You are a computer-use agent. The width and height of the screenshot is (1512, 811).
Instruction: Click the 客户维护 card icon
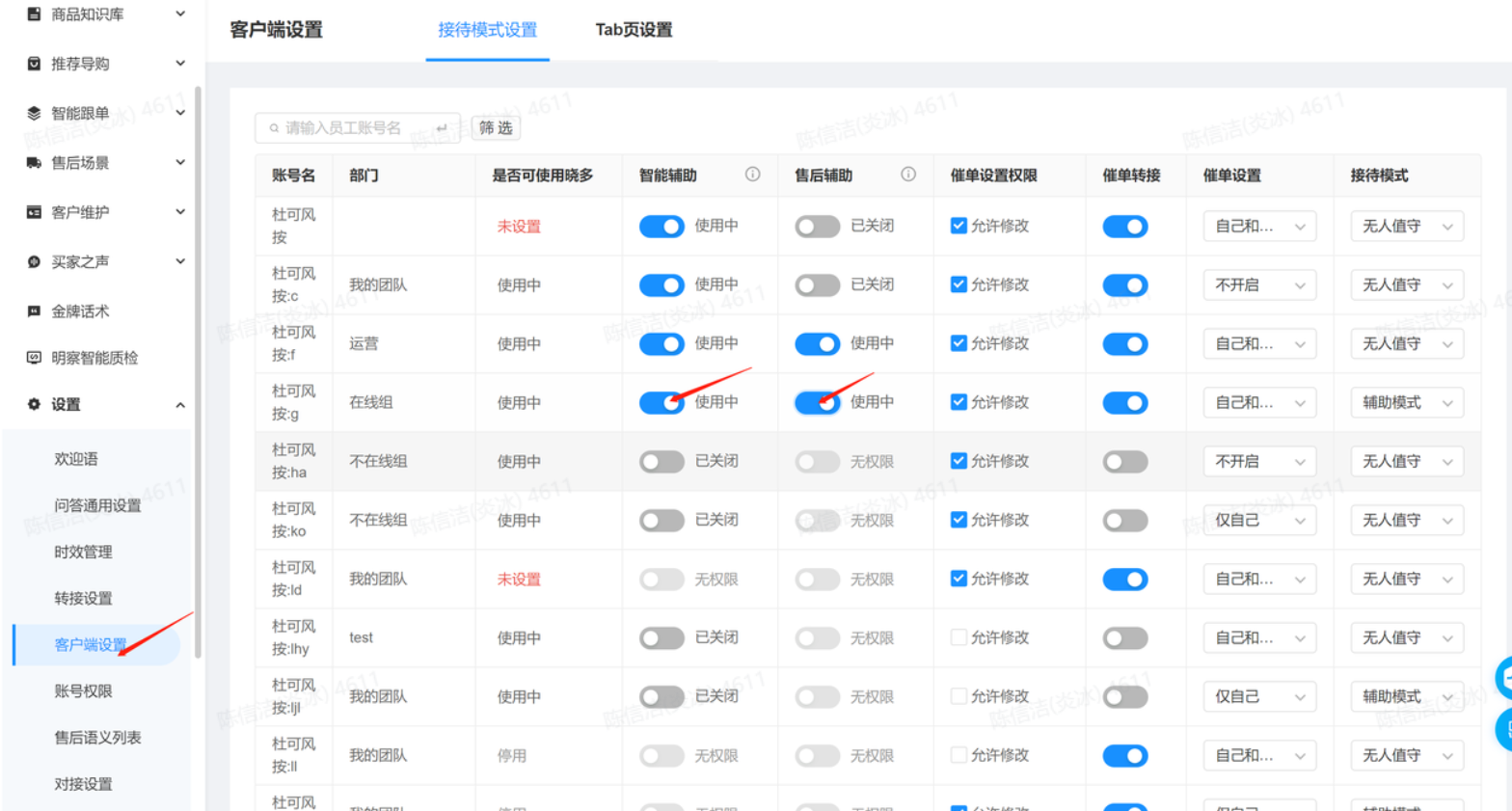(x=34, y=212)
